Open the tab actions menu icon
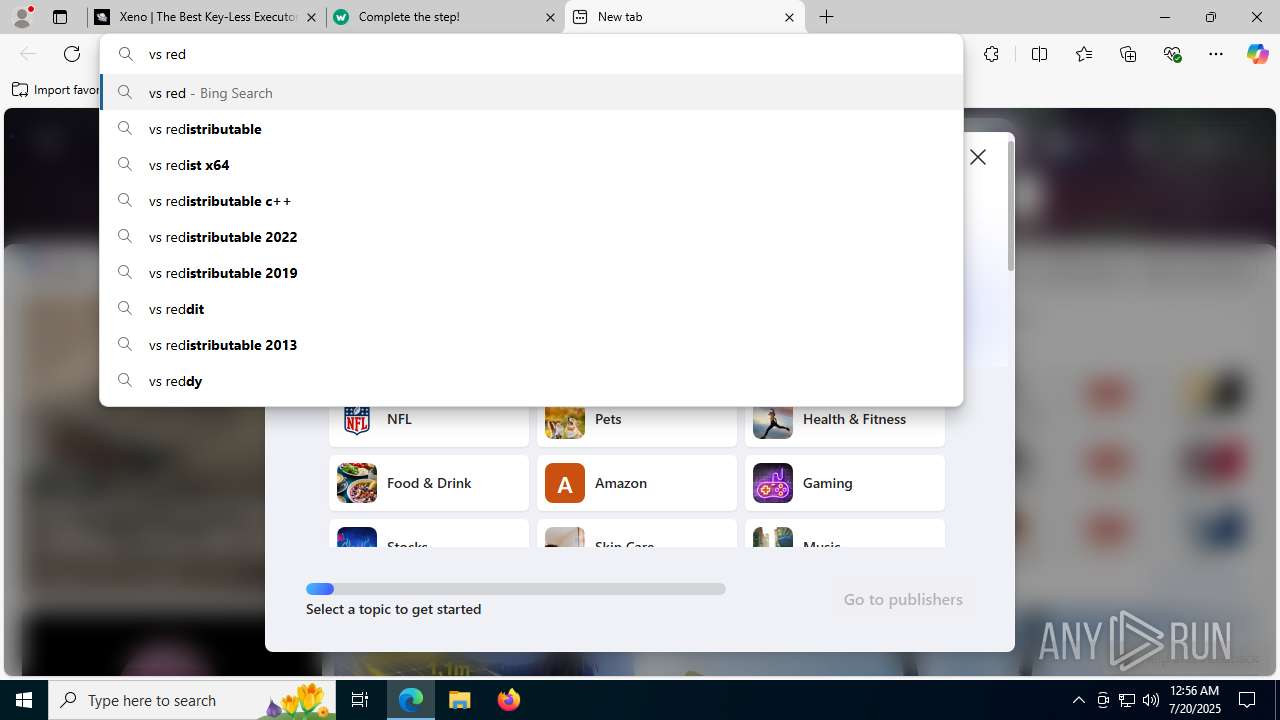This screenshot has height=720, width=1280. pyautogui.click(x=60, y=17)
